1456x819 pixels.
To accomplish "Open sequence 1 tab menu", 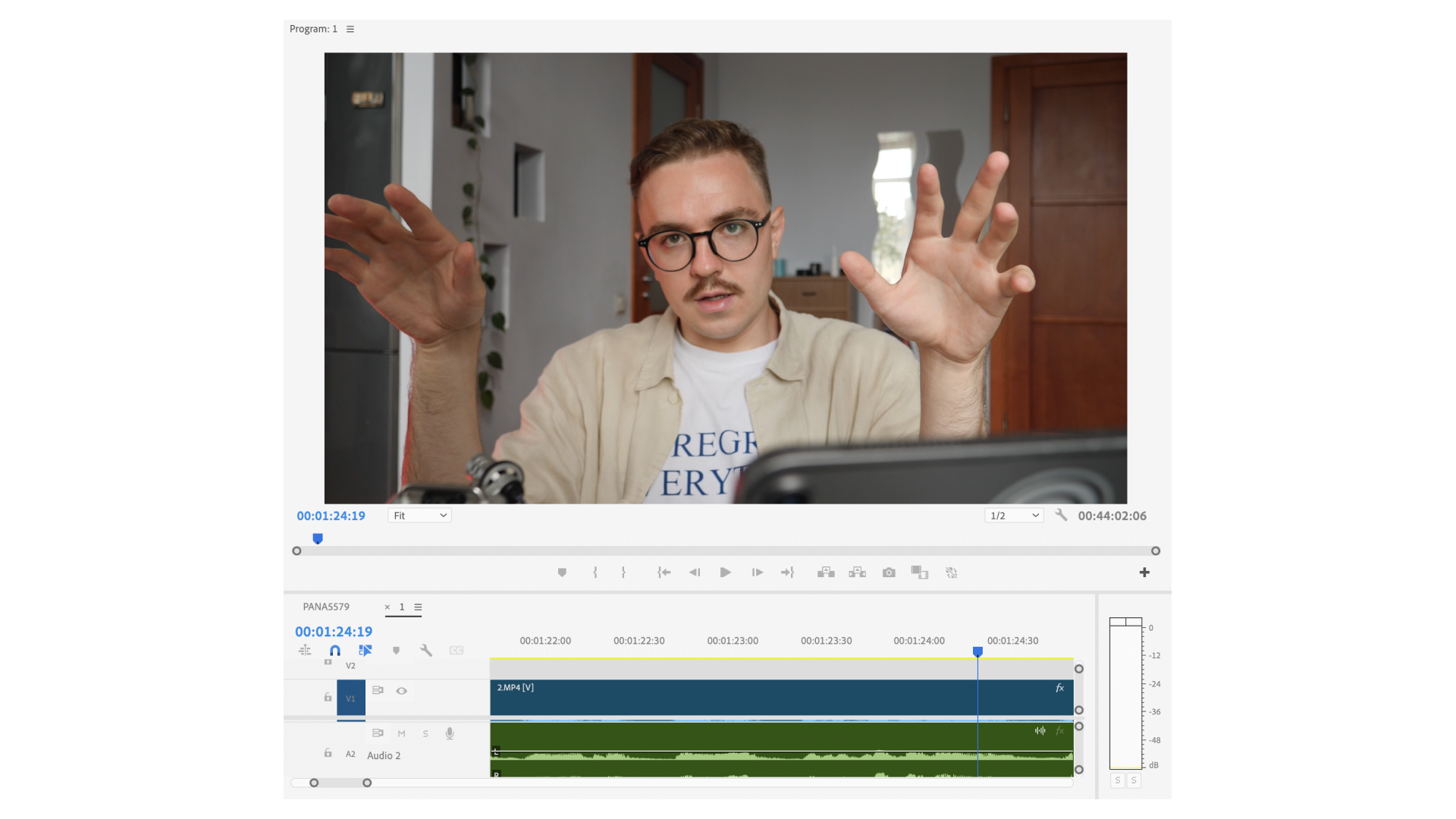I will coord(418,607).
